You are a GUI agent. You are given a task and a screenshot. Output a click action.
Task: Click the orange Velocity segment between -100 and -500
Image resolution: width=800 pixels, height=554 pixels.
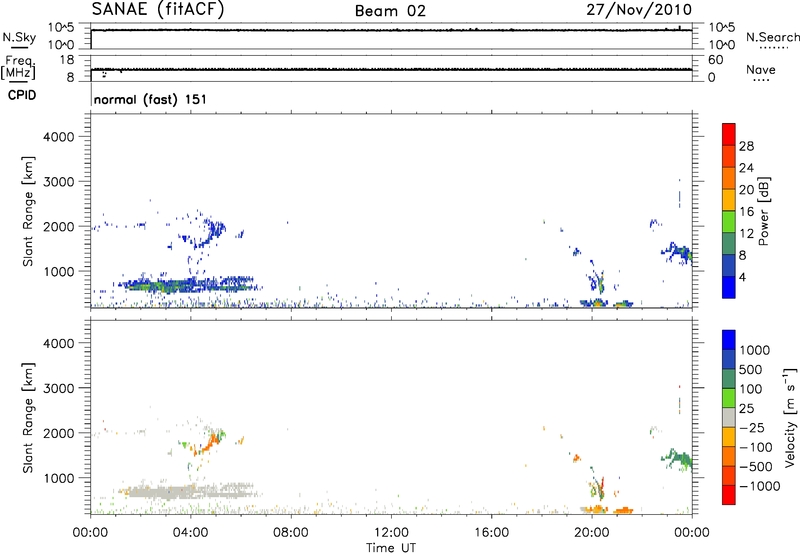tap(729, 456)
